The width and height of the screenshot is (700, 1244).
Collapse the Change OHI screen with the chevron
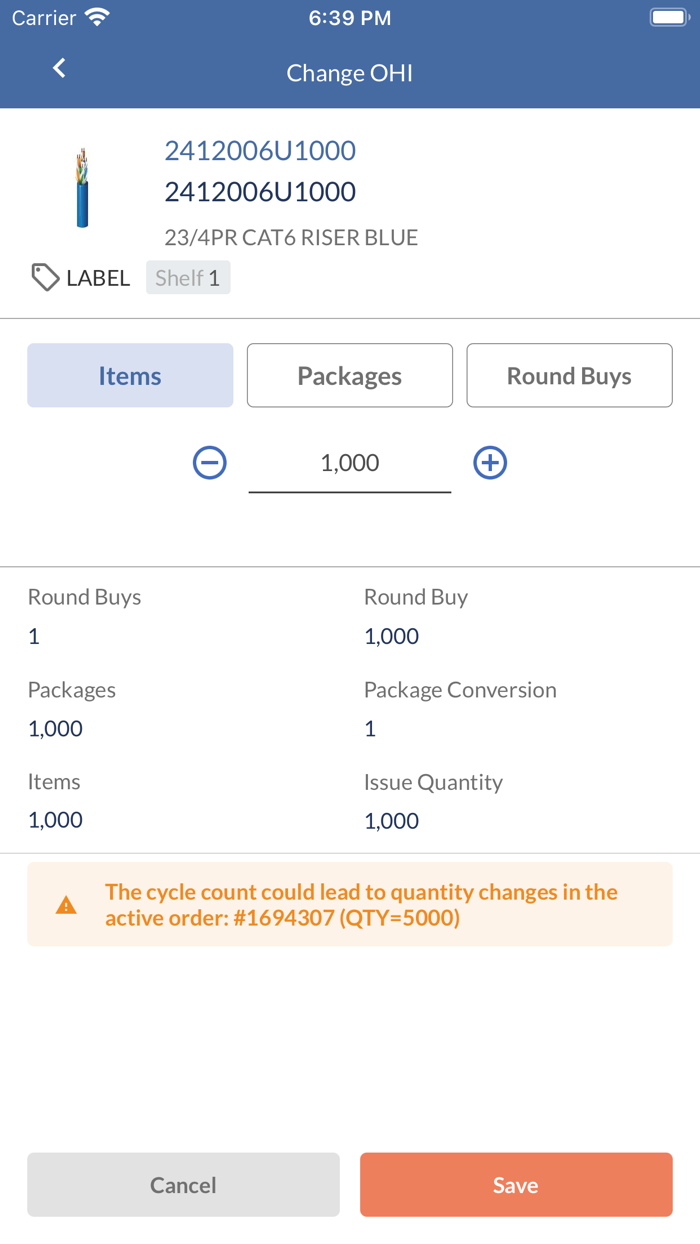pyautogui.click(x=59, y=68)
